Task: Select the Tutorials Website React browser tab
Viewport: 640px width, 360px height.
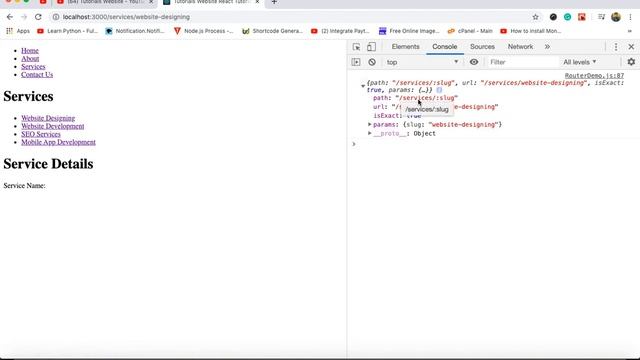Action: click(x=210, y=2)
